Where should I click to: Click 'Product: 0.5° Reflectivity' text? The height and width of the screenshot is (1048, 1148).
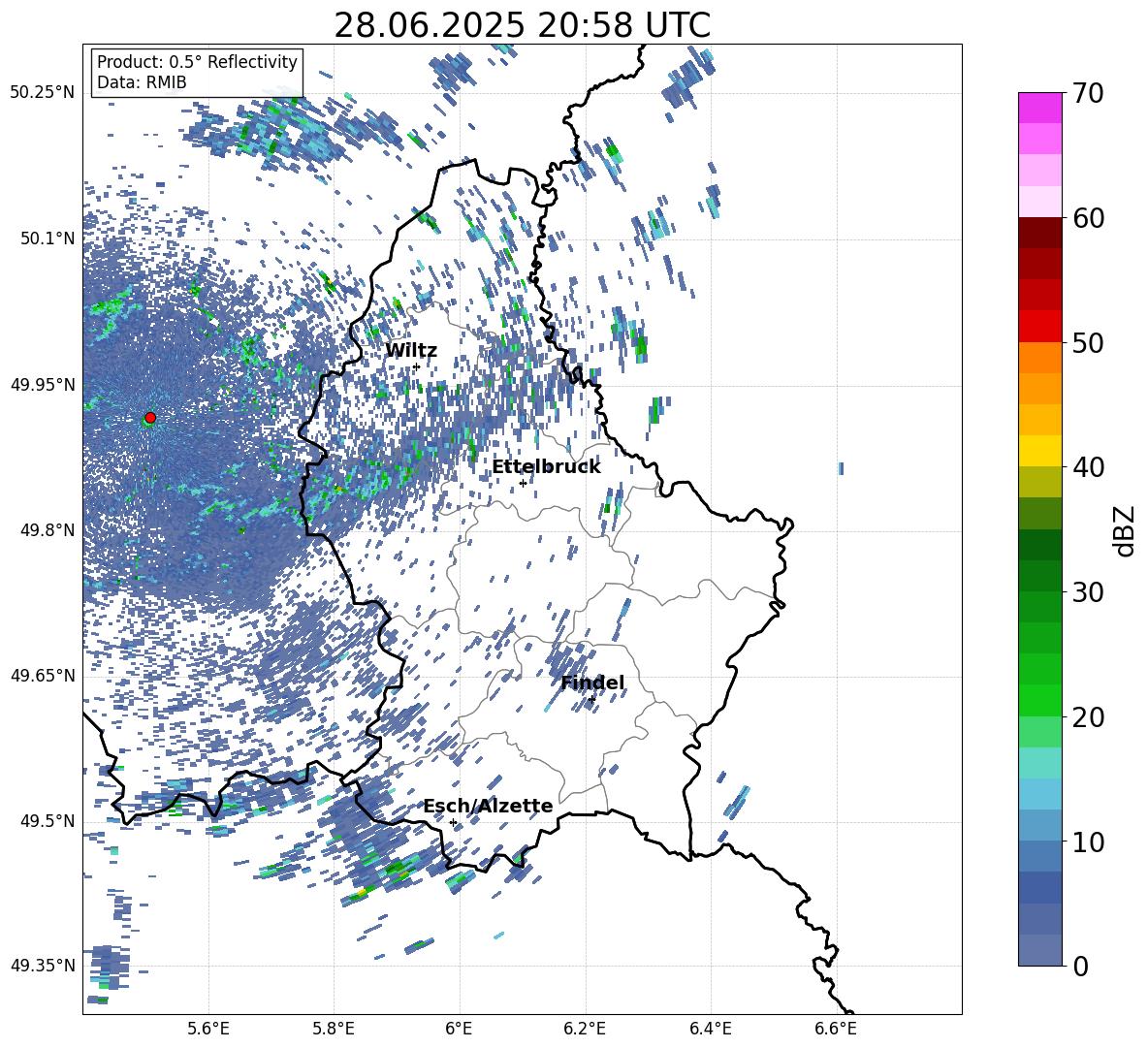click(197, 61)
